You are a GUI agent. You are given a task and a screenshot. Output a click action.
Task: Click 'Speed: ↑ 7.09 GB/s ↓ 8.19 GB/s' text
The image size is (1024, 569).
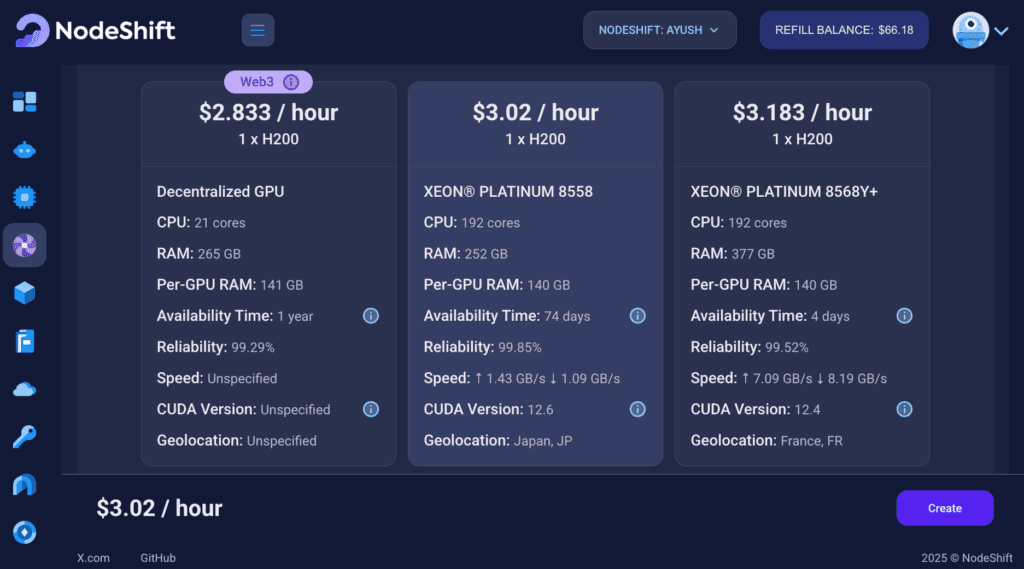(x=789, y=379)
